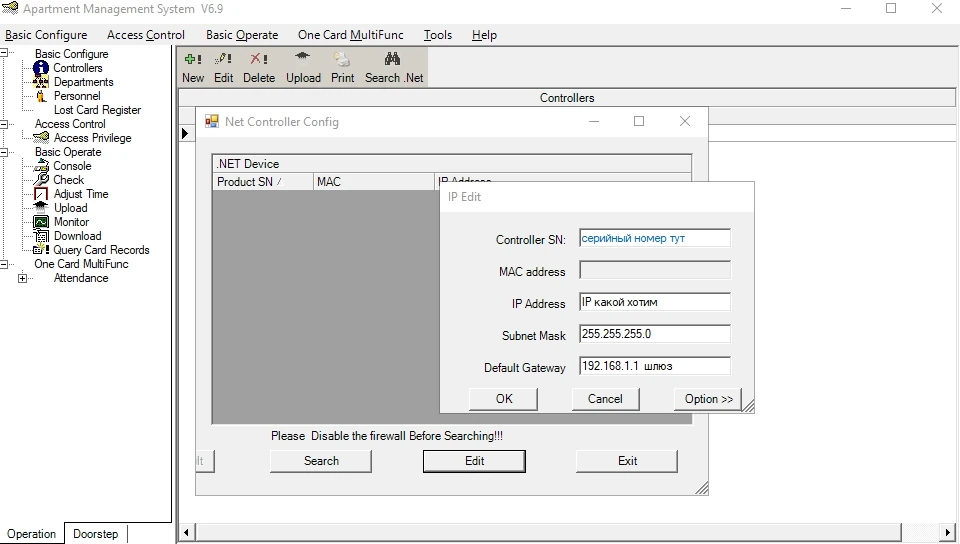Select the Basic Configure tree root
960x544 pixels.
point(72,54)
